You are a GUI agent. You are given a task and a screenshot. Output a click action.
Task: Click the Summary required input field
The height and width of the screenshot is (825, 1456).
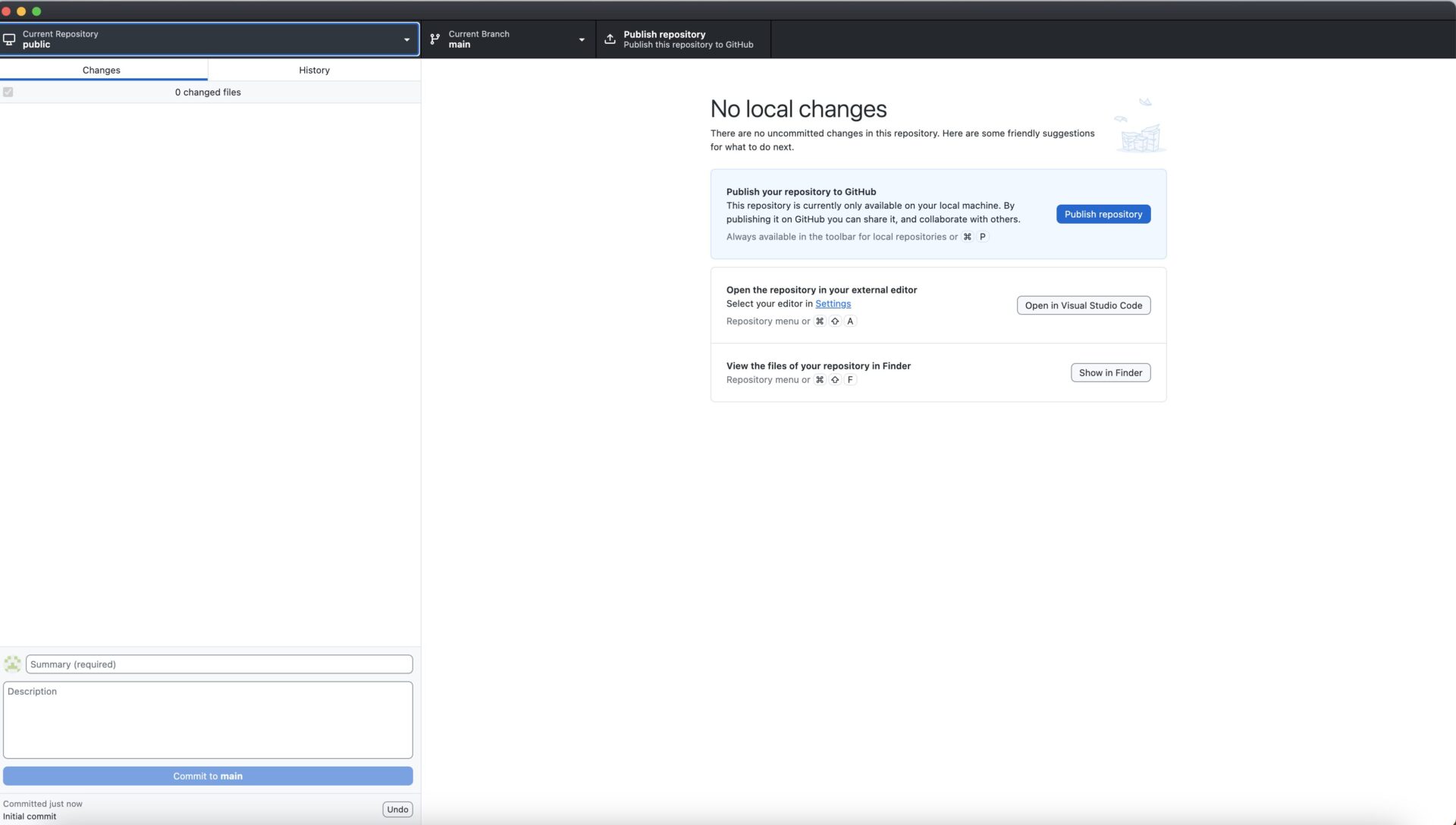(218, 664)
